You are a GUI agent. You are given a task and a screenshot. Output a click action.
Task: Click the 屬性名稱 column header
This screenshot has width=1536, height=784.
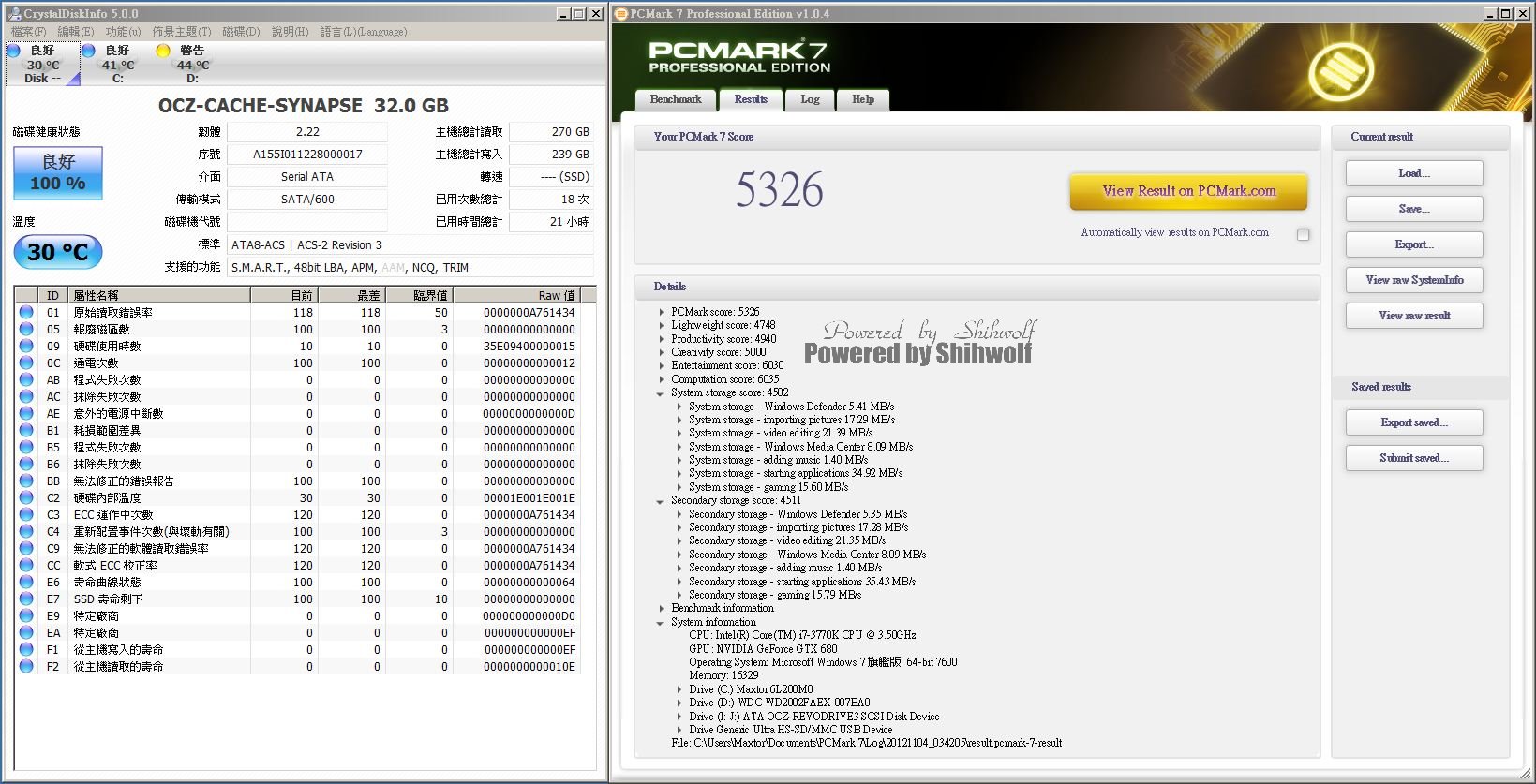point(160,295)
